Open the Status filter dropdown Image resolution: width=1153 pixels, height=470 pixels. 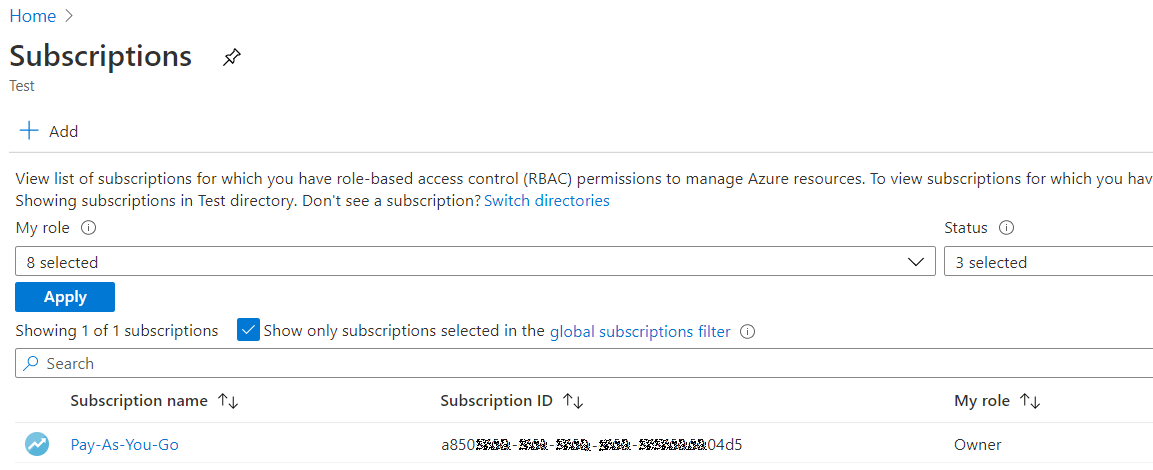click(x=1047, y=262)
